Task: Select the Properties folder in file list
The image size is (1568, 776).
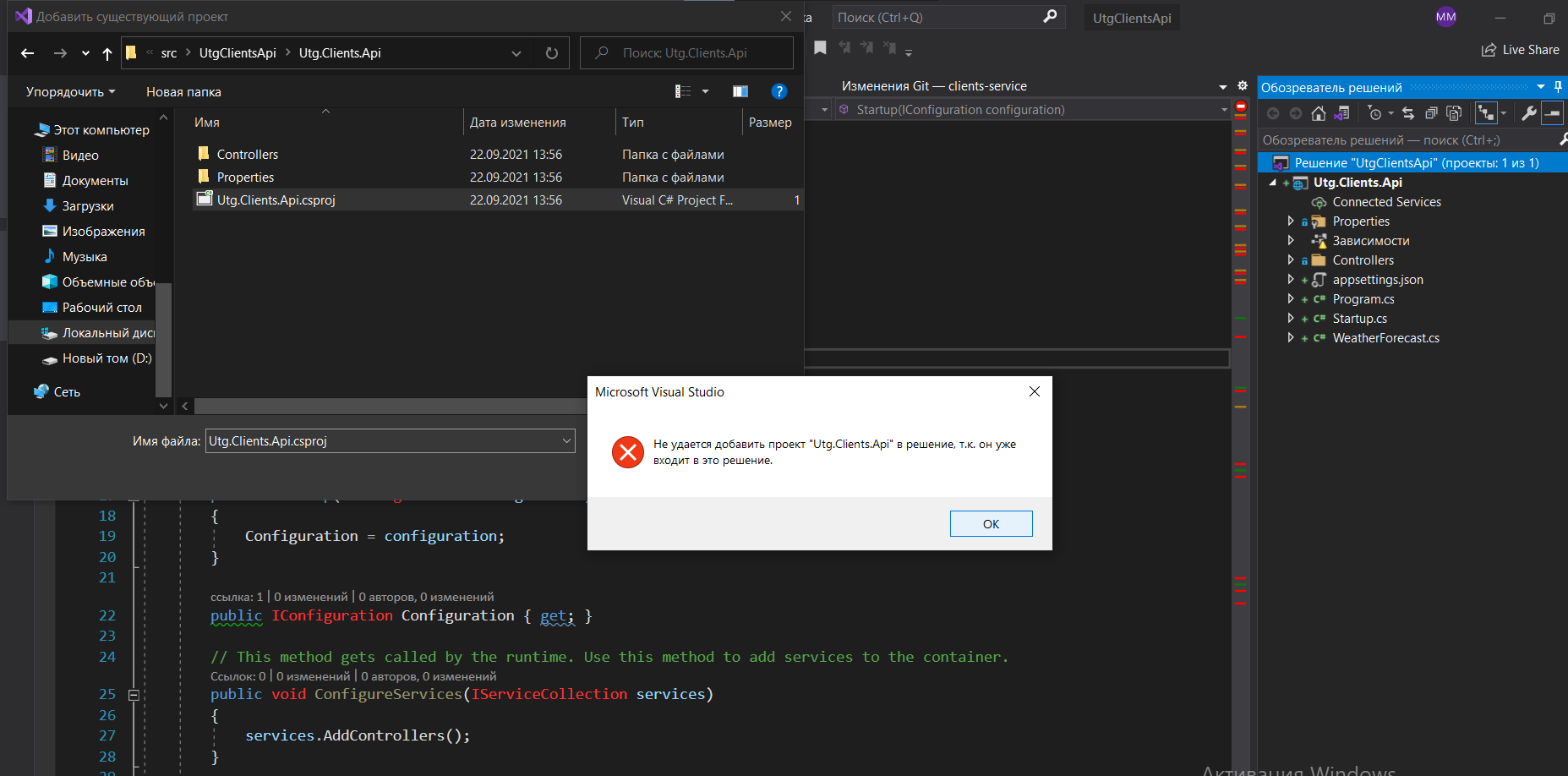Action: (x=245, y=178)
